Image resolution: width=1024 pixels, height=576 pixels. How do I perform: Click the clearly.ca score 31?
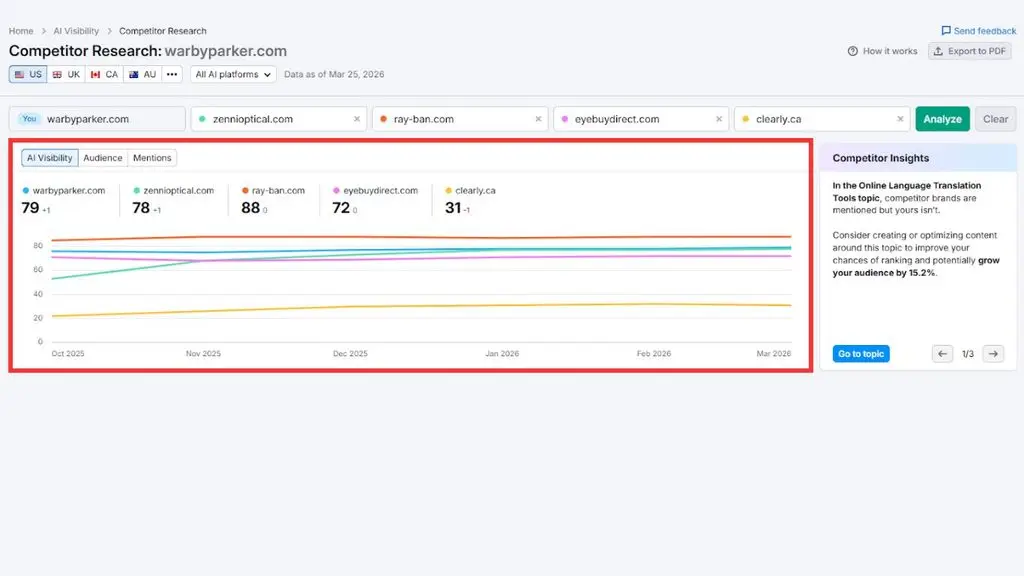453,208
